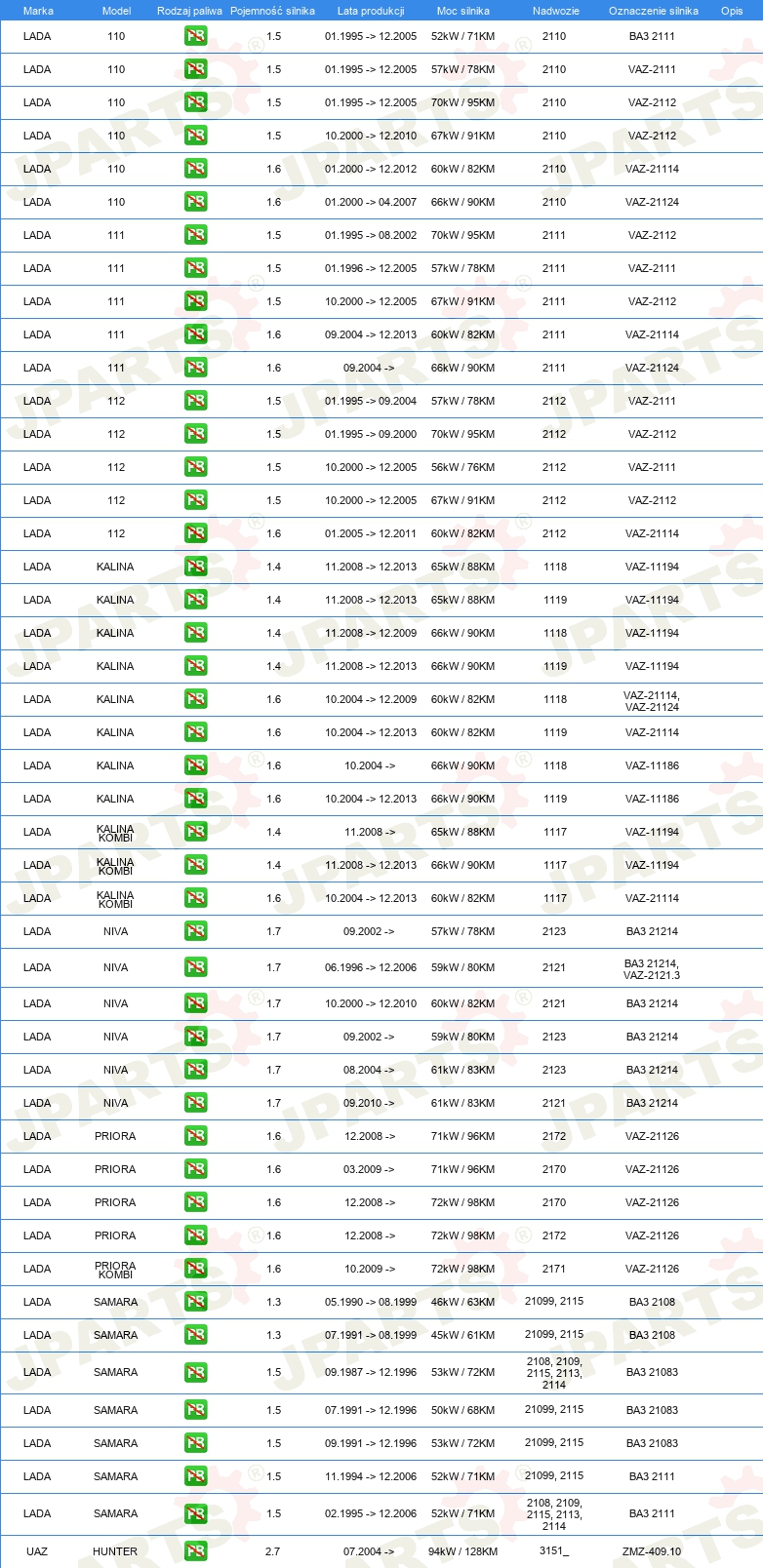Click the 50kW / 68KM power value
Screen dimensions: 763x1568
click(462, 1410)
